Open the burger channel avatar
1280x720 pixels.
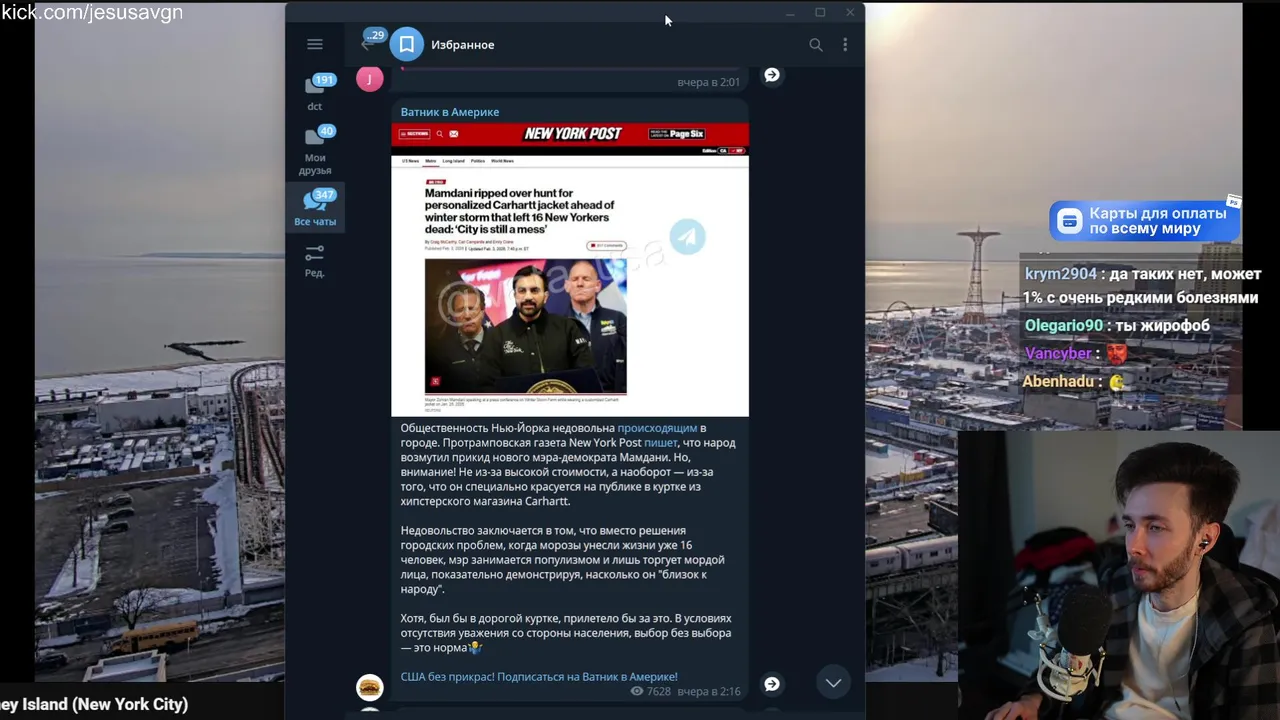coord(370,687)
